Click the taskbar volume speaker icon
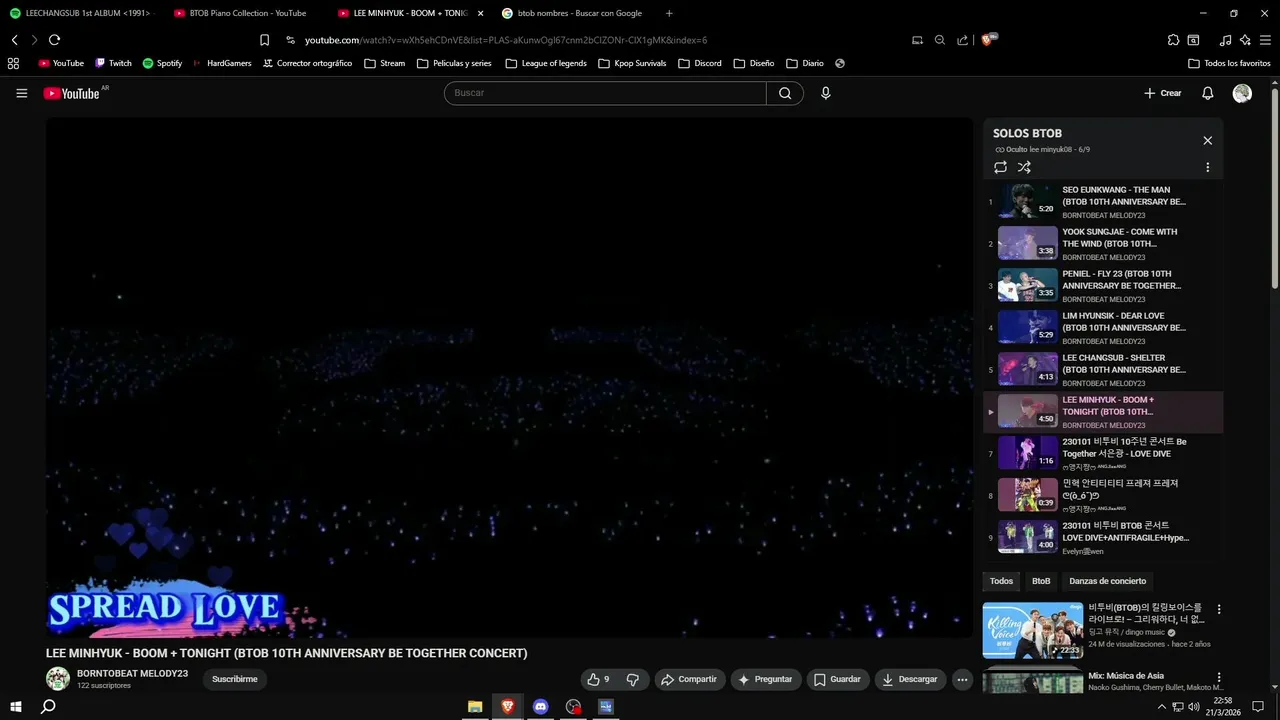The width and height of the screenshot is (1280, 720). (1195, 707)
